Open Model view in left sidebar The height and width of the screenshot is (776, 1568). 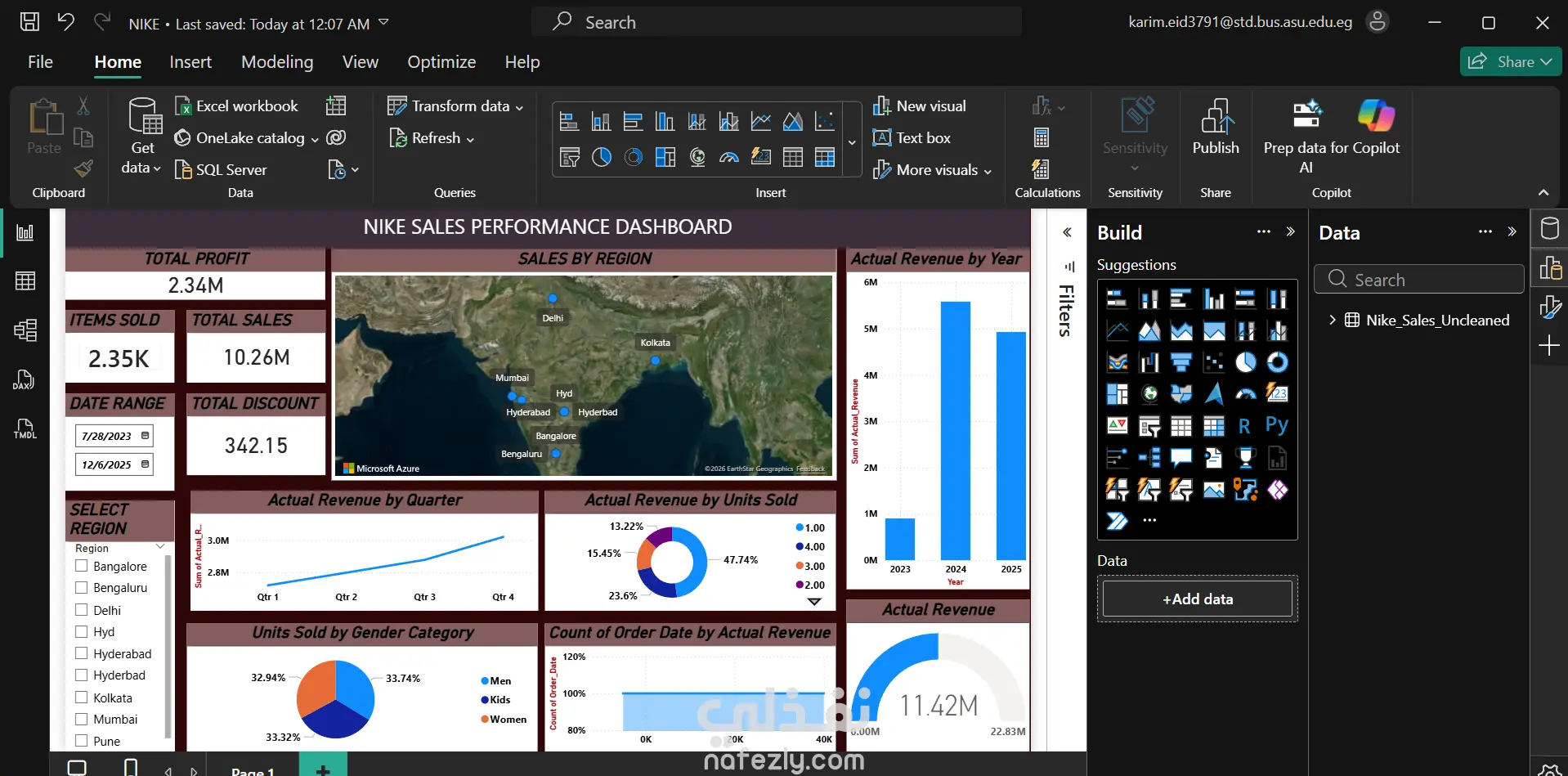coord(25,330)
